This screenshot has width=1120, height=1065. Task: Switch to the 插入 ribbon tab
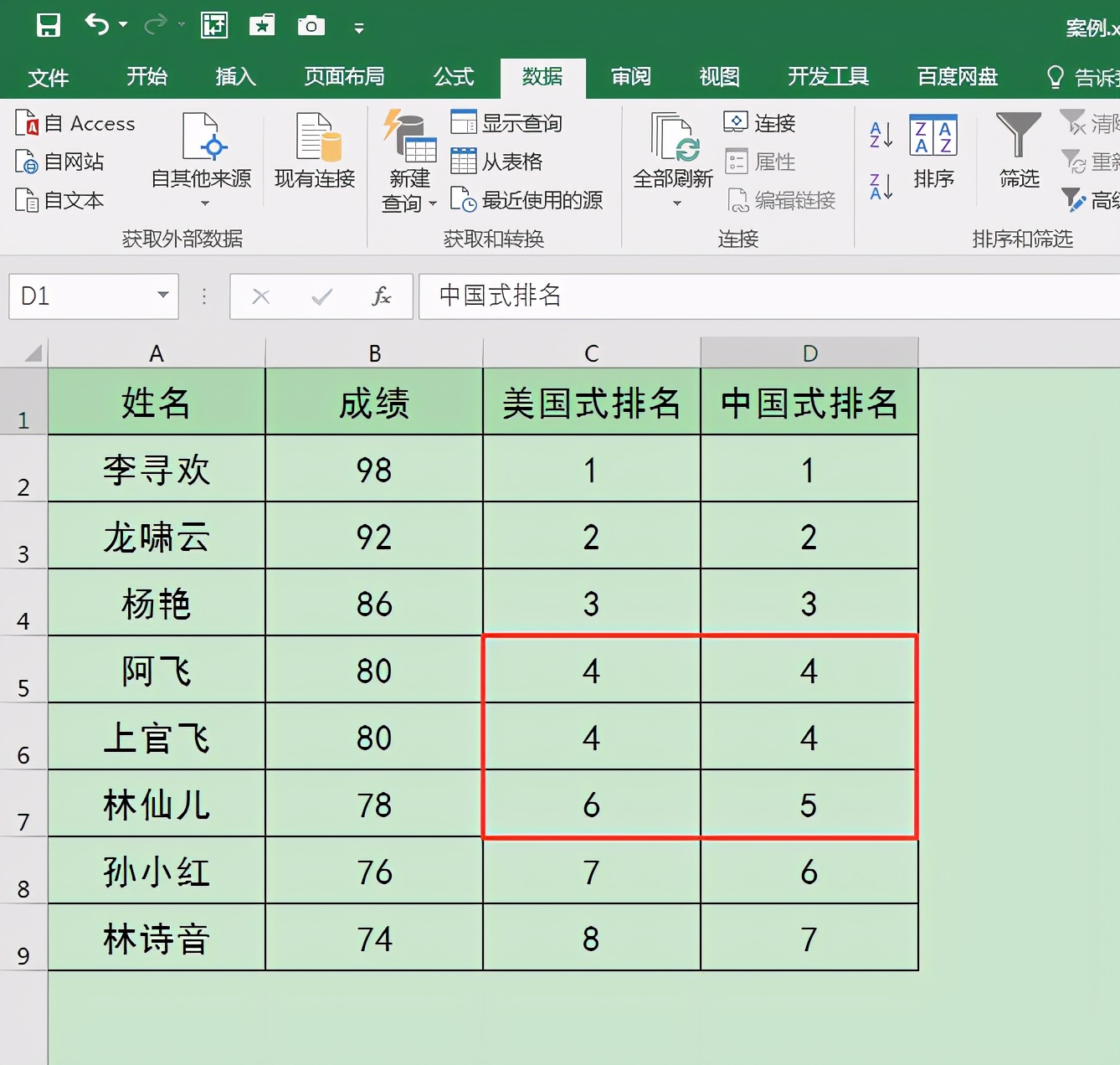(x=235, y=77)
